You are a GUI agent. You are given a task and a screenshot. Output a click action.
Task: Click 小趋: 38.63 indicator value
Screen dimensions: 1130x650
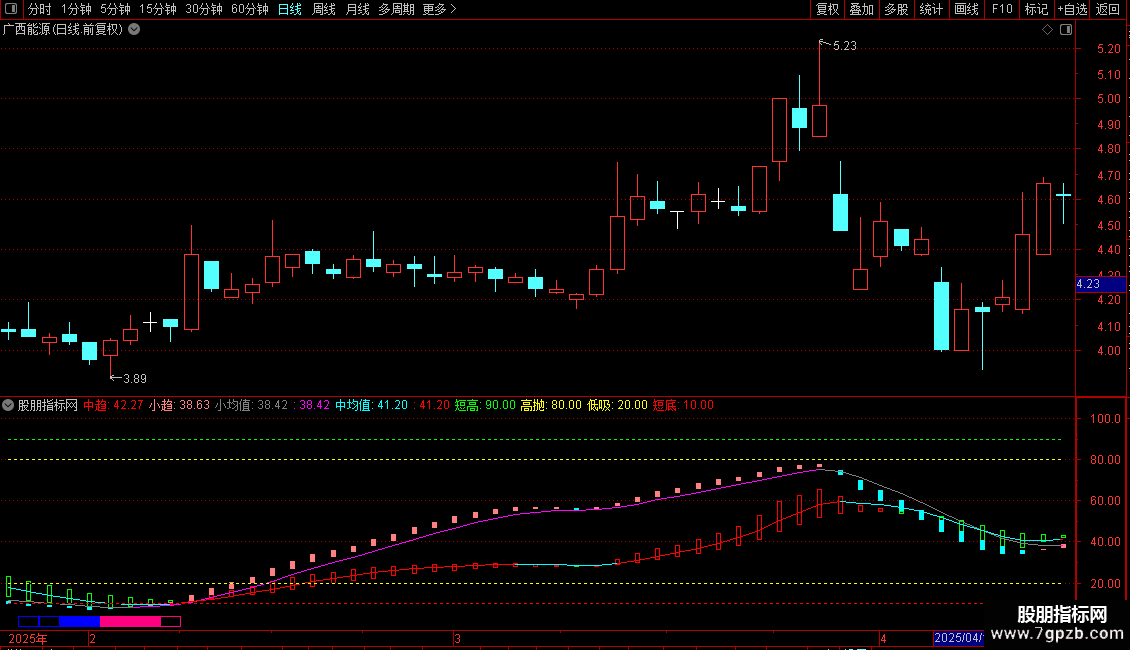(179, 405)
